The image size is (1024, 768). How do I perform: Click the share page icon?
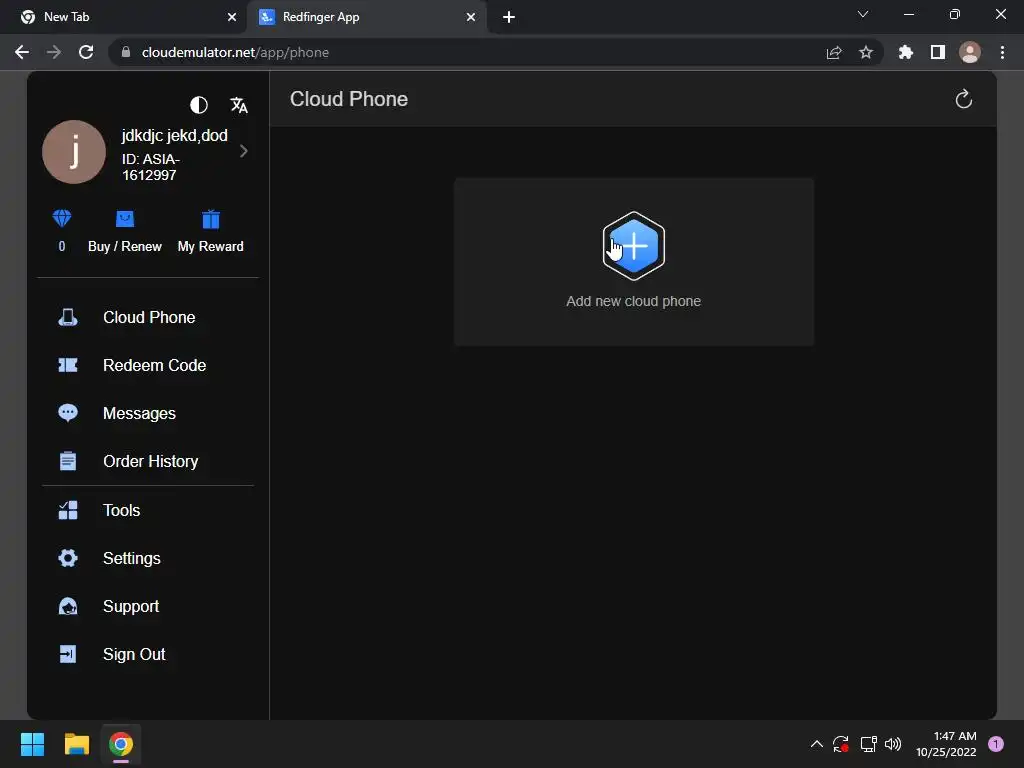[834, 53]
